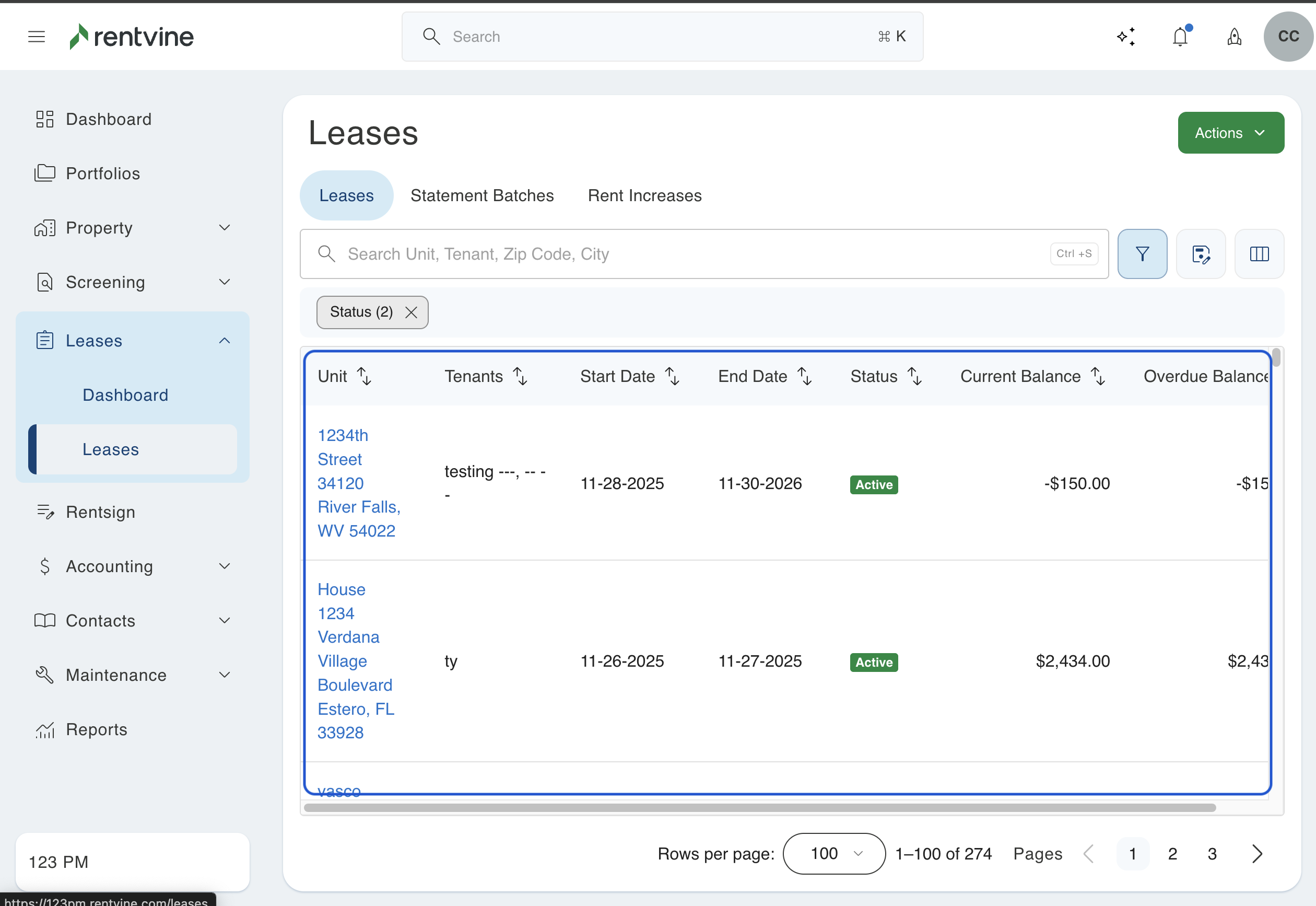Viewport: 1316px width, 906px height.
Task: Sort by the Start Date column
Action: tap(672, 376)
